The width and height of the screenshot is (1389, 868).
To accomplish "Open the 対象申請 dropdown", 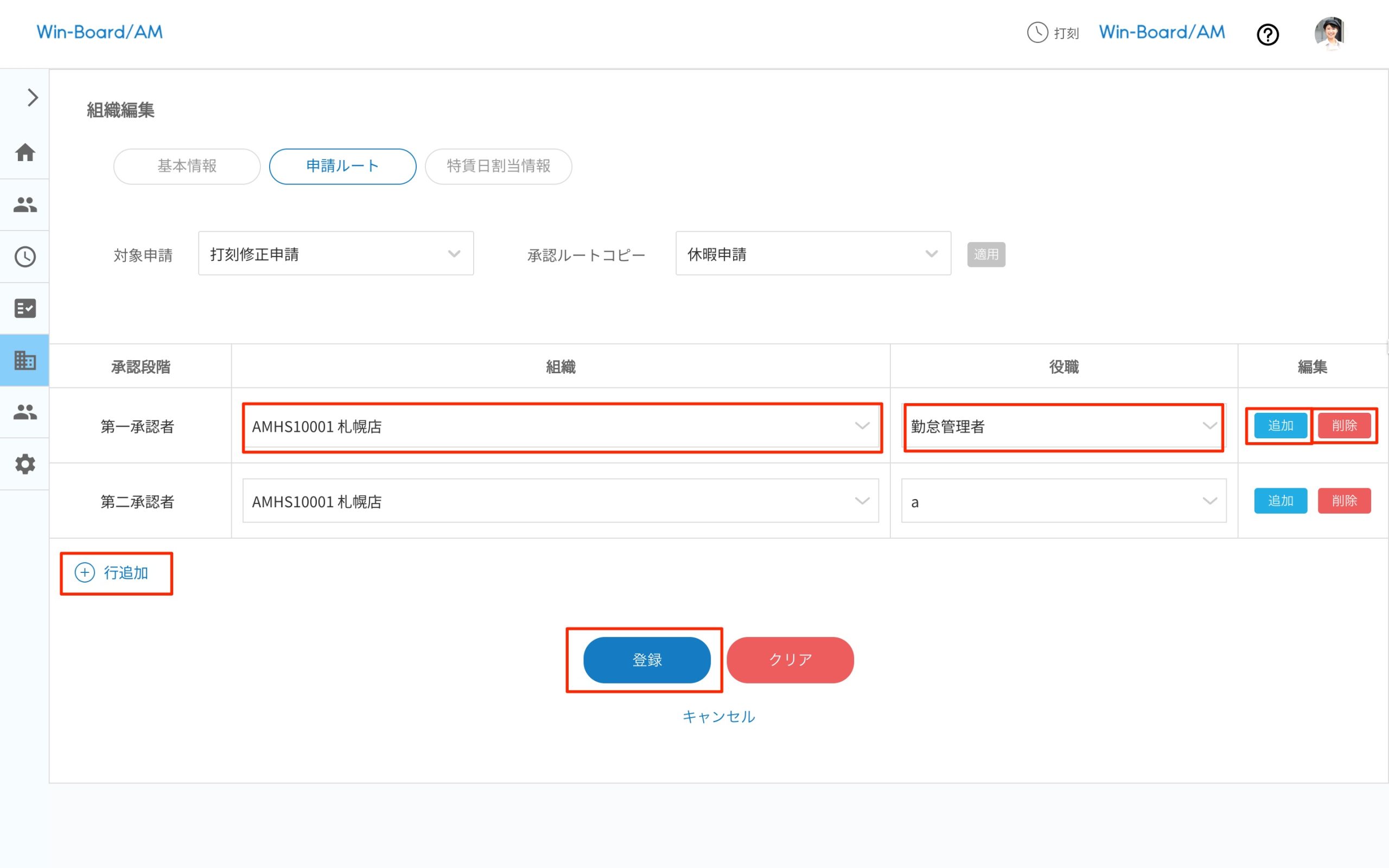I will click(335, 254).
